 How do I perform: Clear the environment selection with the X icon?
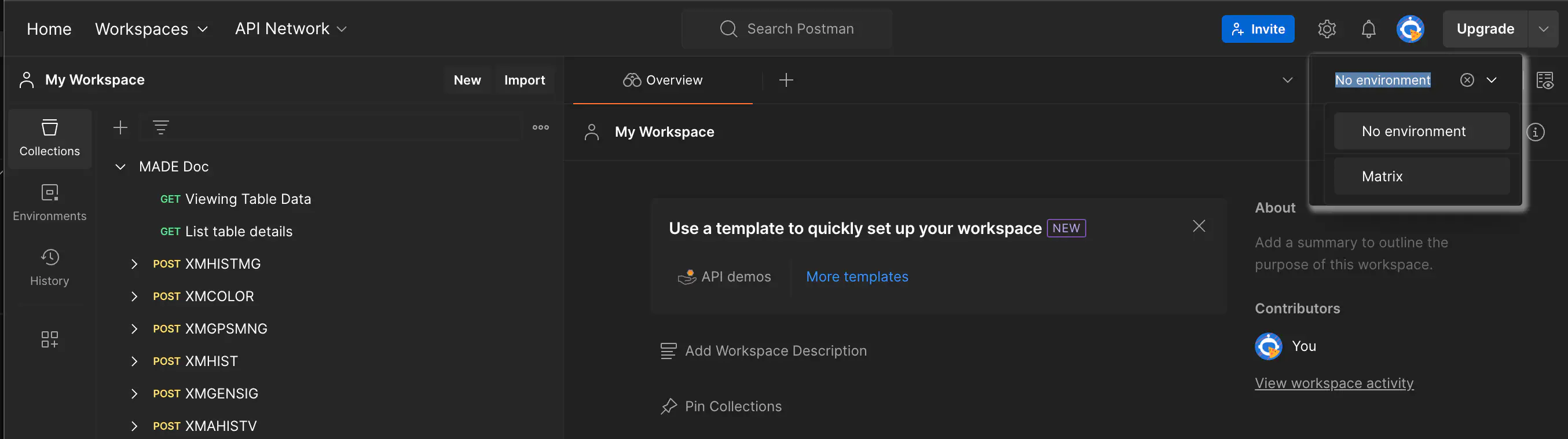click(x=1467, y=80)
